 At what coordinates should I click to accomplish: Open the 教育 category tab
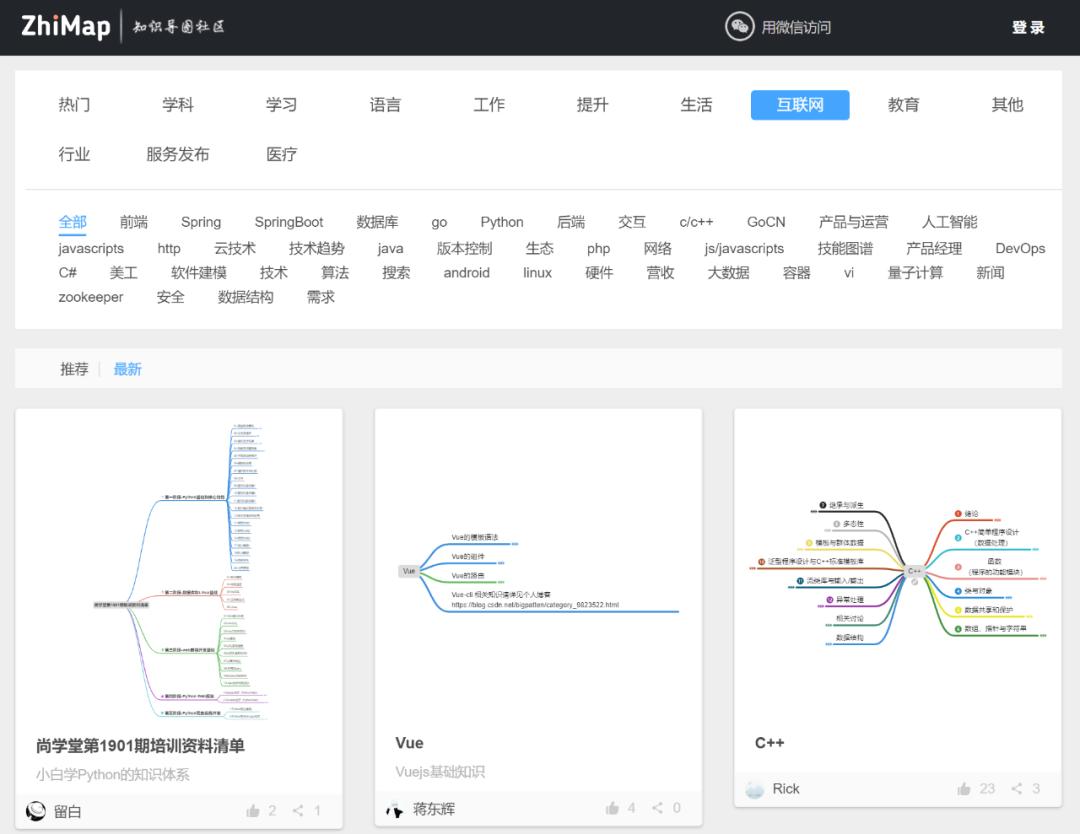(x=903, y=104)
